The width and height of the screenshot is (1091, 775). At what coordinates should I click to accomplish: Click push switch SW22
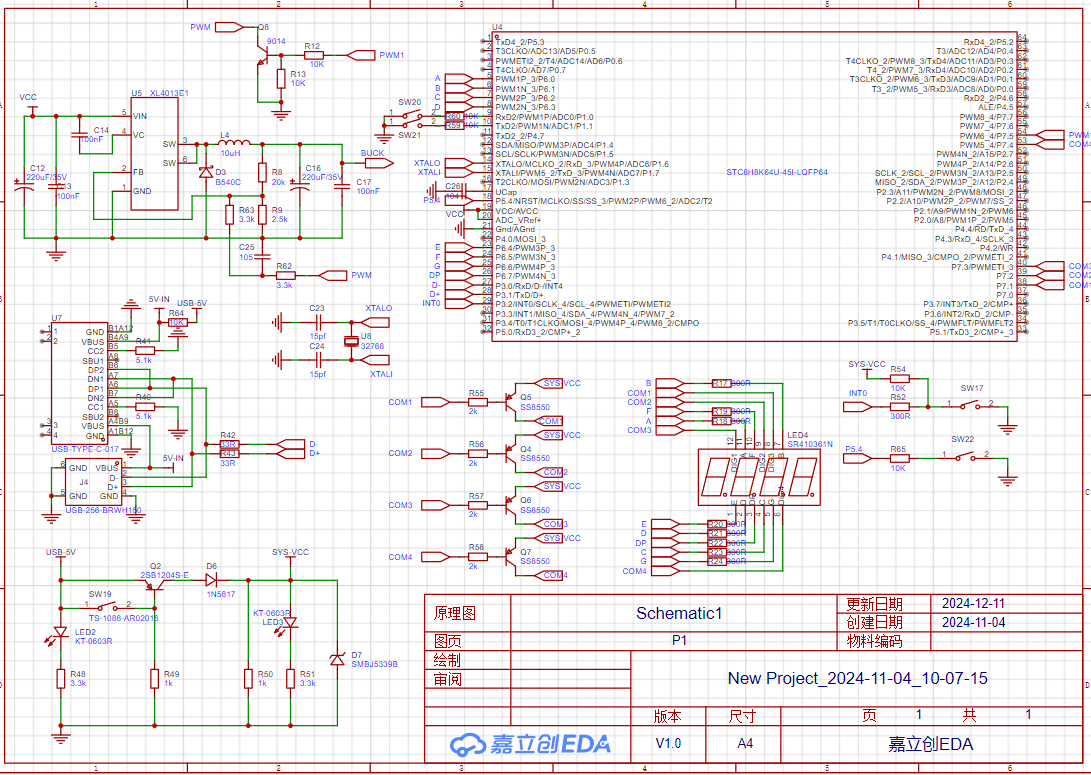coord(964,457)
